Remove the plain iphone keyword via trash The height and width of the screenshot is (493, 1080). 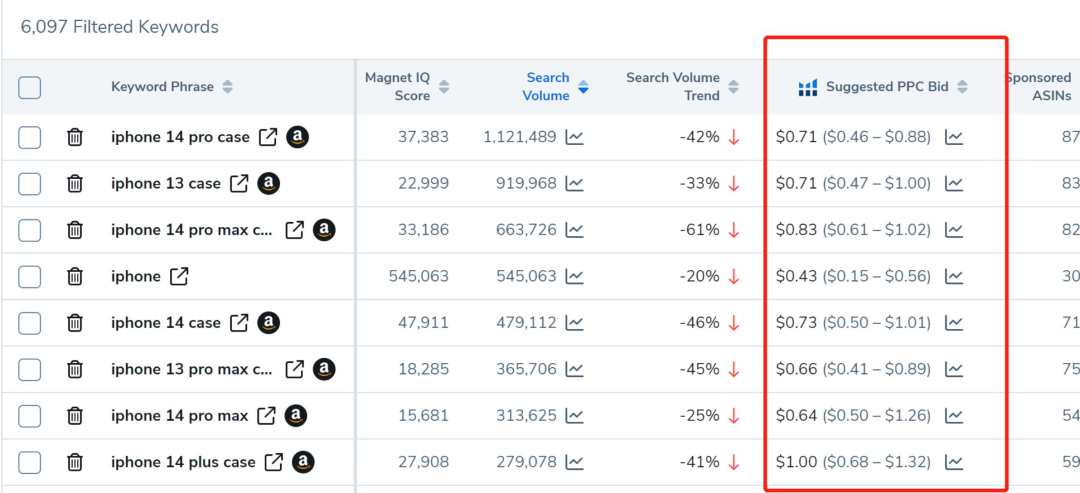(74, 276)
